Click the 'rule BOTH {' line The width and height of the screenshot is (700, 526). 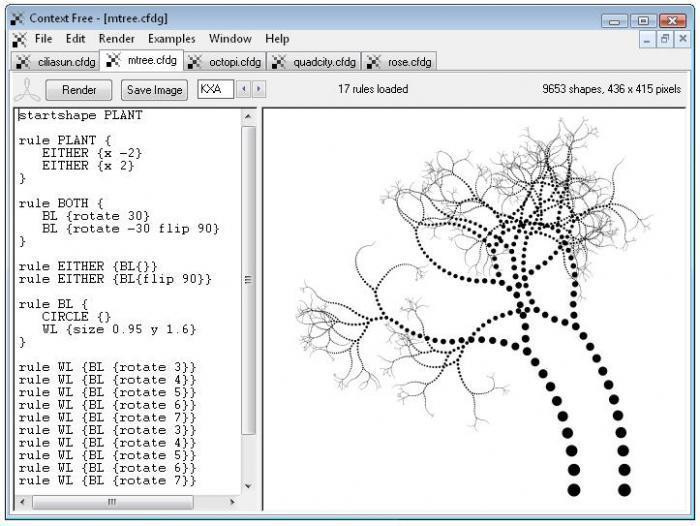61,203
